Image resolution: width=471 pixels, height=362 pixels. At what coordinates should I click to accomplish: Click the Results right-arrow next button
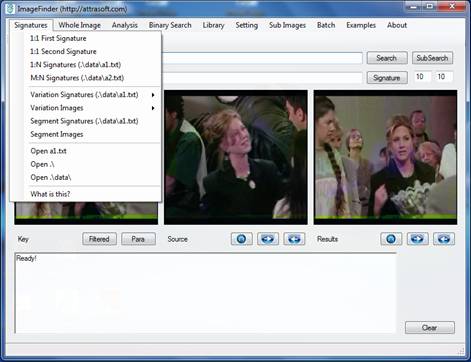click(x=417, y=239)
